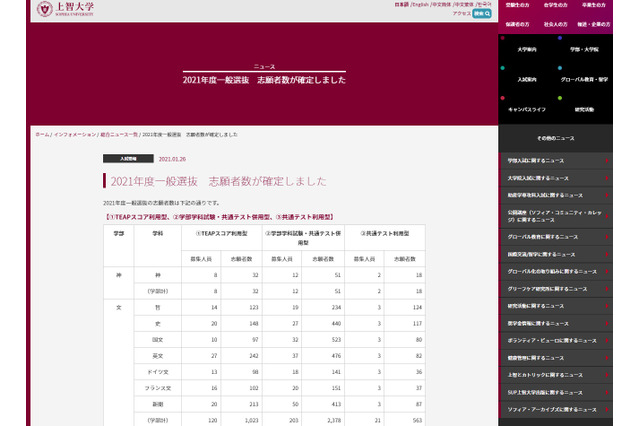Open ボランティア・ビューローに関するニュース link
The width and height of the screenshot is (640, 426).
[x=556, y=341]
